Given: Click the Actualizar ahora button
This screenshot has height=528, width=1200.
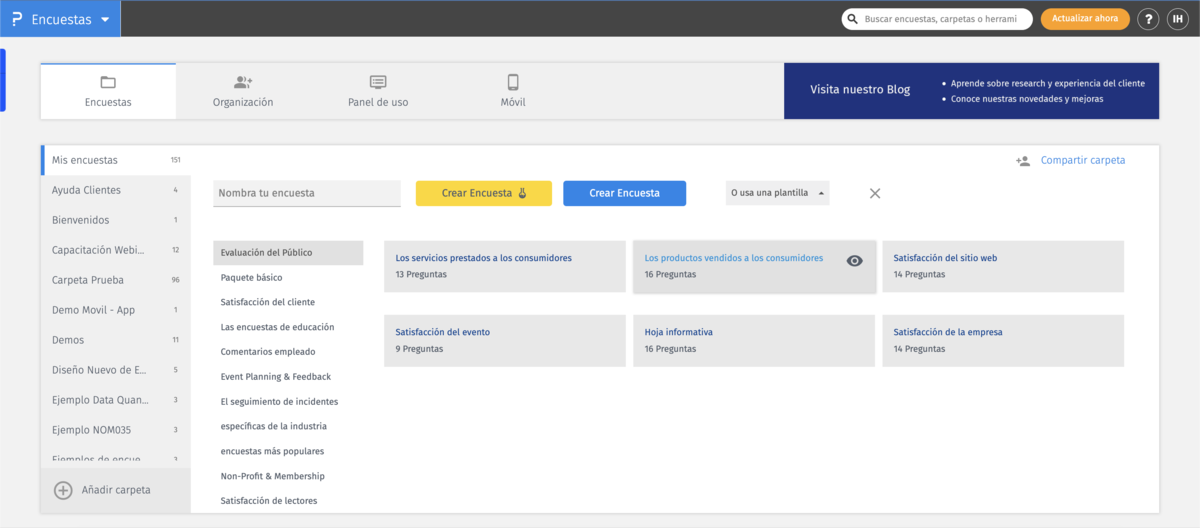Looking at the screenshot, I should (1085, 19).
